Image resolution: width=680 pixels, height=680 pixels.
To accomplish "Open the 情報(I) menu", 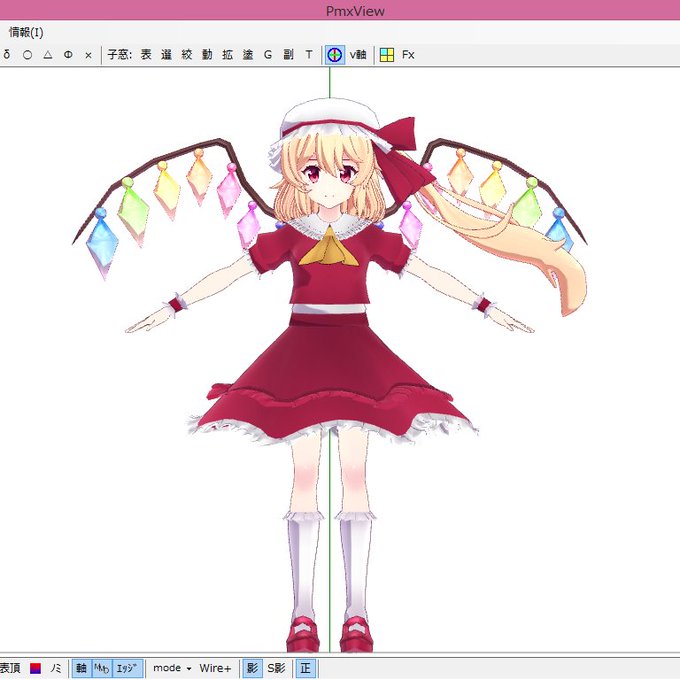I will coord(26,32).
